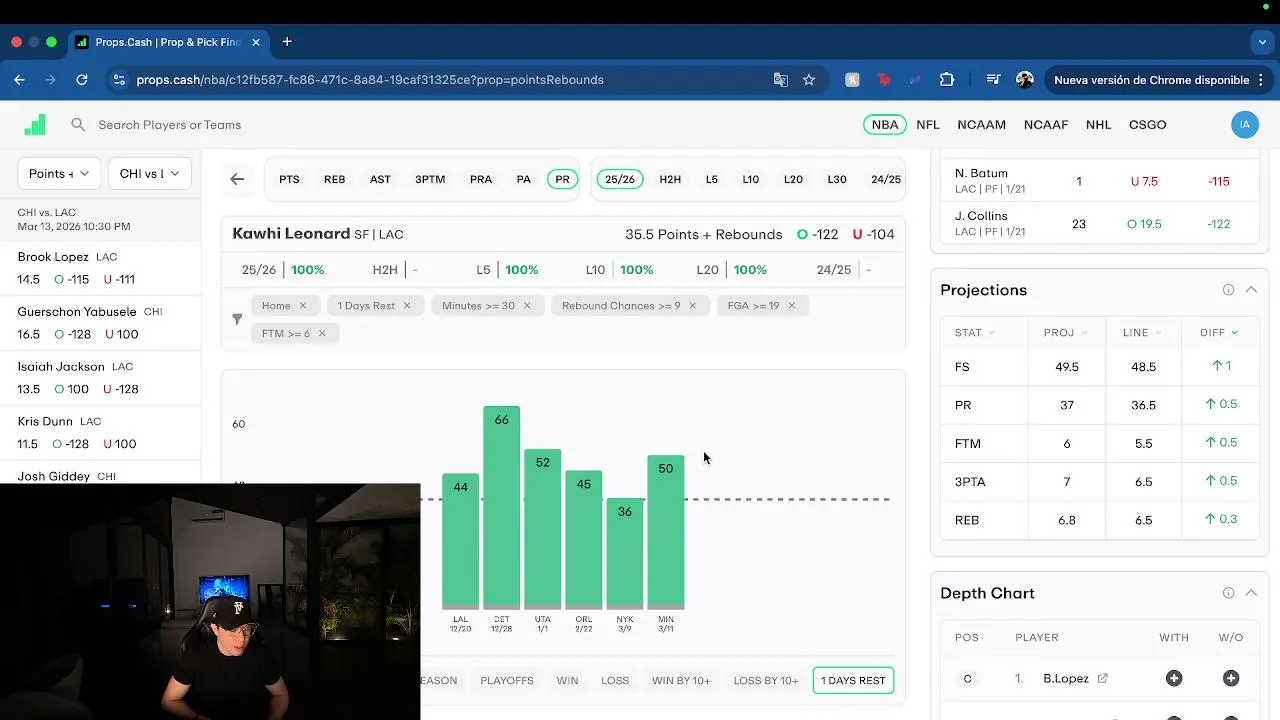Collapse the Projections panel
This screenshot has height=720, width=1280.
point(1251,290)
